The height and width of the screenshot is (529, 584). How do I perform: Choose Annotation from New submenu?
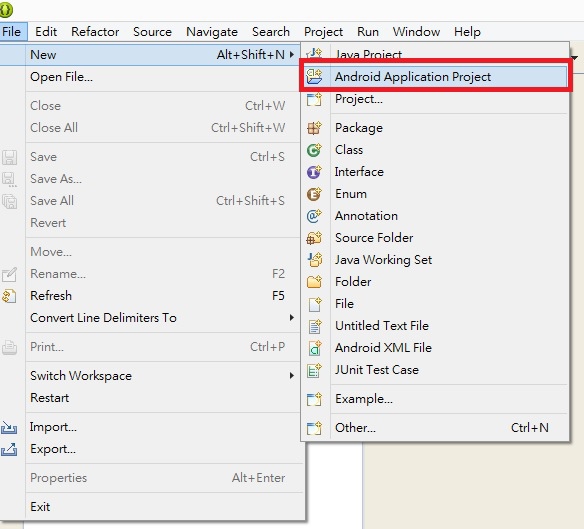tap(435, 216)
